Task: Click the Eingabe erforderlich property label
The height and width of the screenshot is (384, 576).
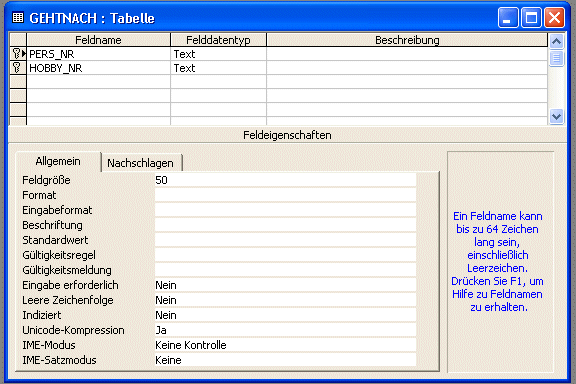Action: click(x=70, y=285)
